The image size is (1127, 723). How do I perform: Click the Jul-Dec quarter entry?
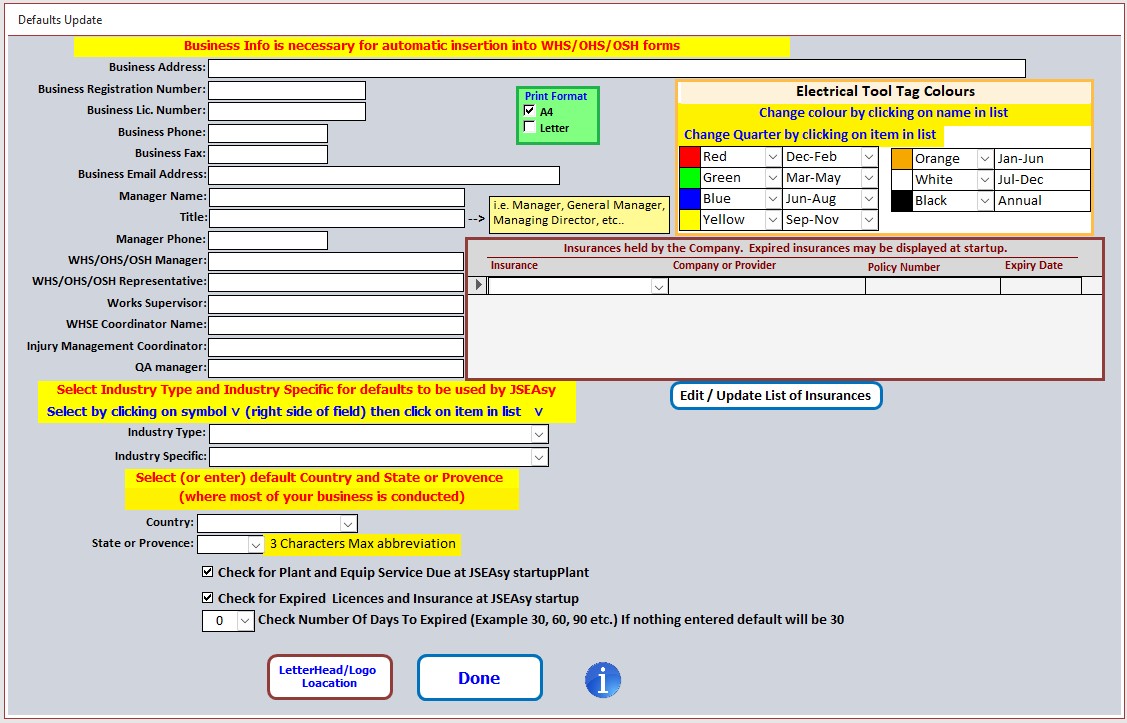click(1042, 180)
